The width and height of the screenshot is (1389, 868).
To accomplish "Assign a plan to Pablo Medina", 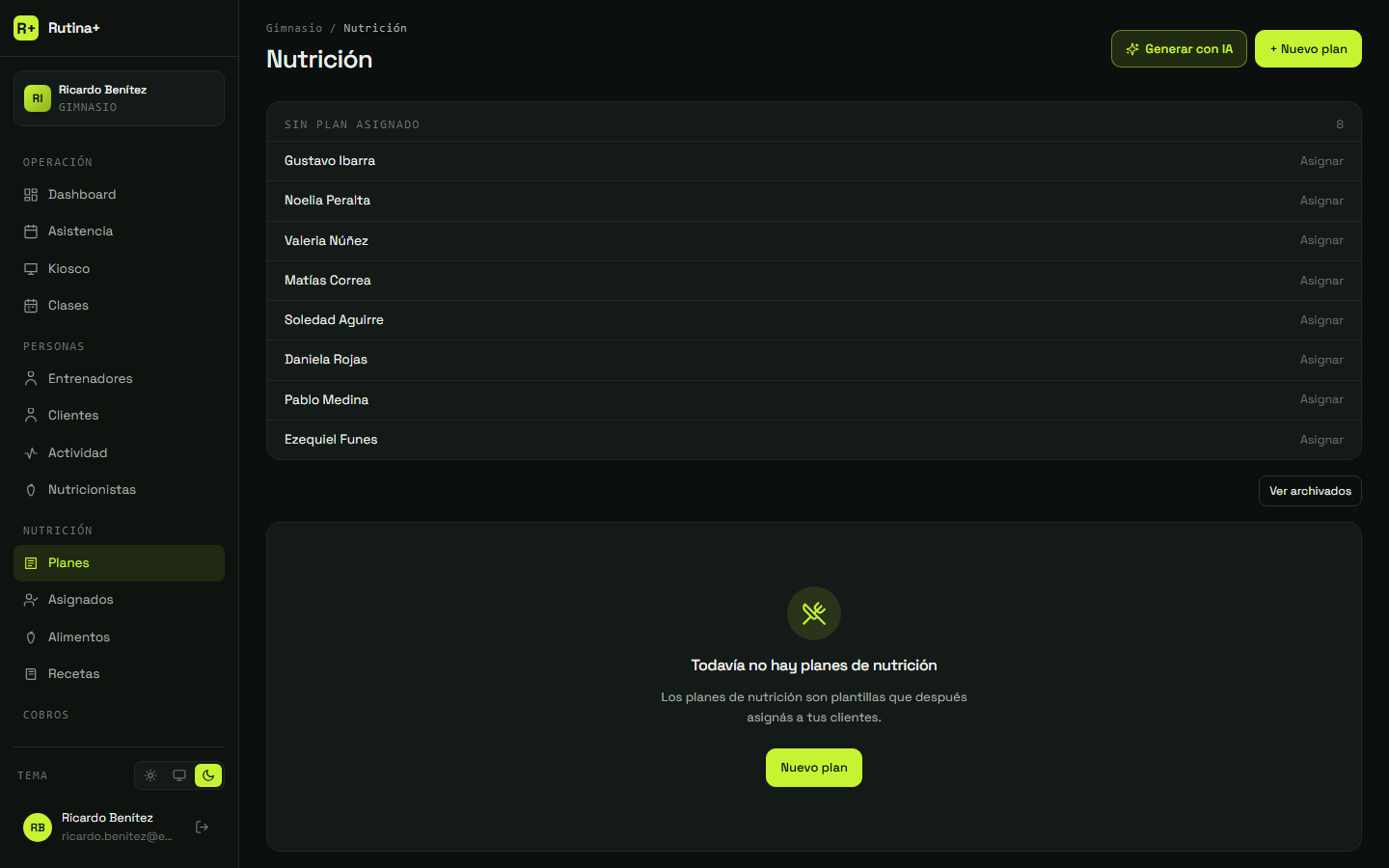I will (x=1321, y=399).
